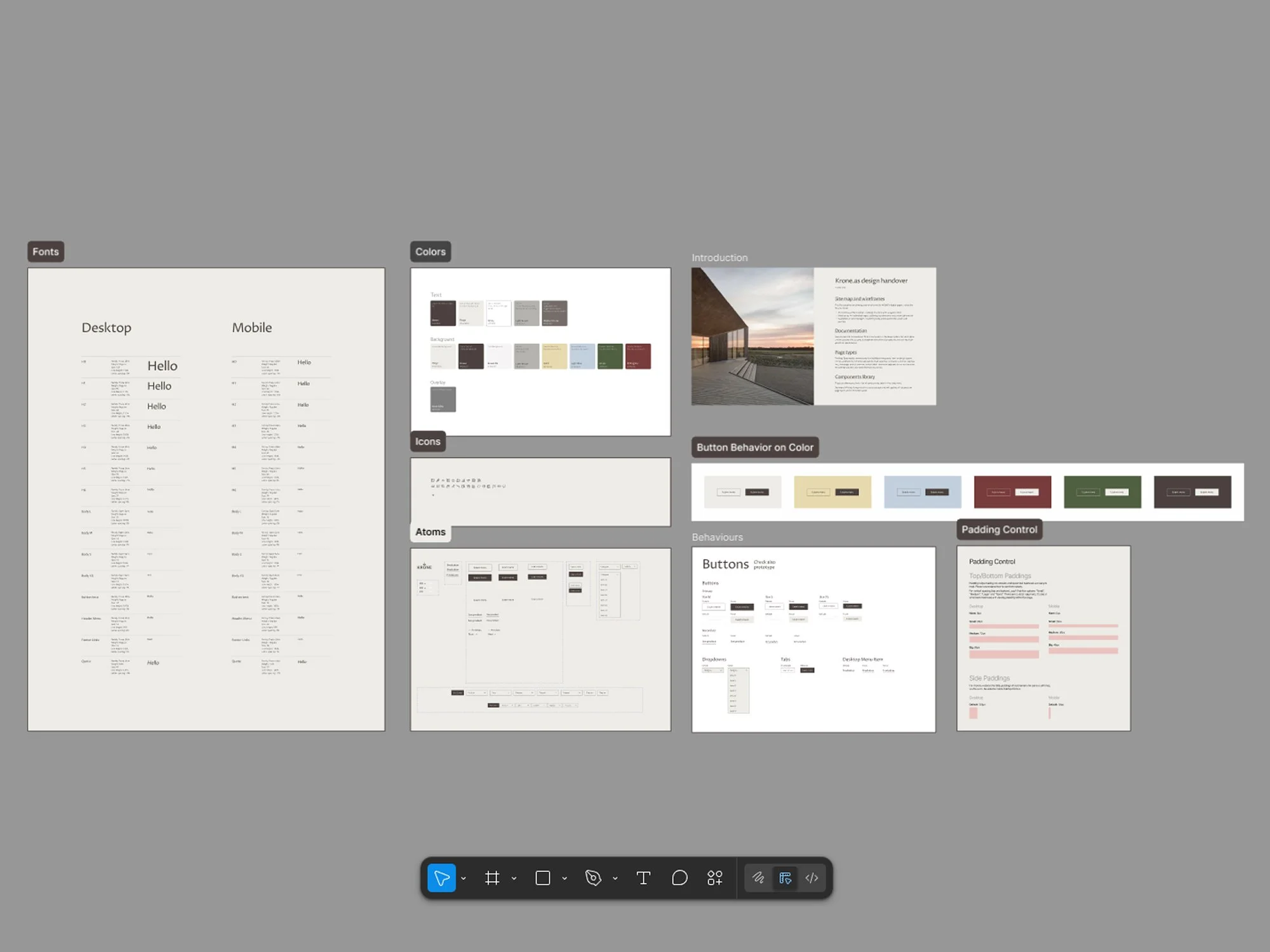The height and width of the screenshot is (952, 1270).
Task: Select the Colors section label
Action: tap(431, 251)
